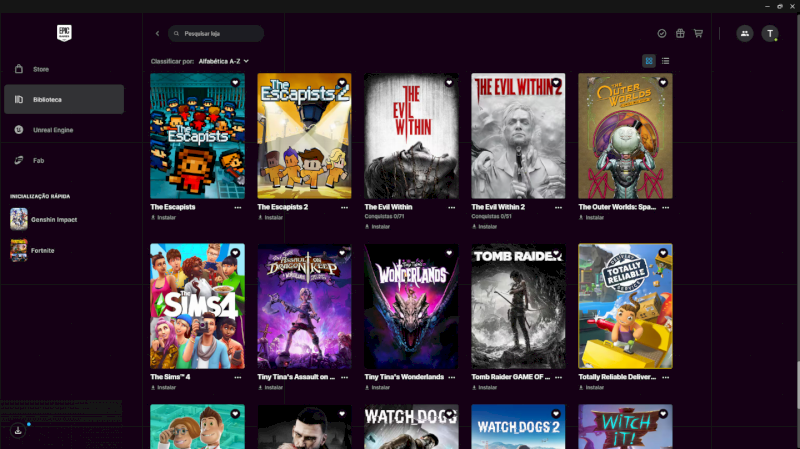Open the Store section
This screenshot has height=449, width=800.
pos(64,69)
